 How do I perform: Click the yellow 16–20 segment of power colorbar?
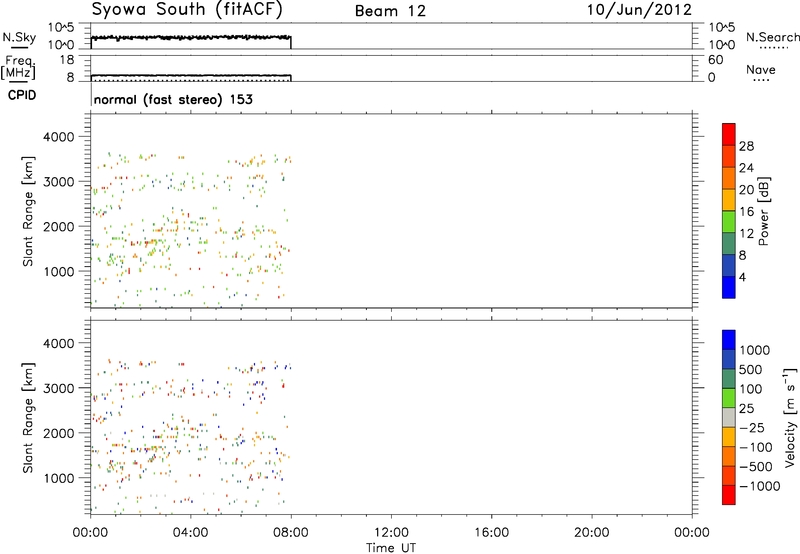click(729, 199)
